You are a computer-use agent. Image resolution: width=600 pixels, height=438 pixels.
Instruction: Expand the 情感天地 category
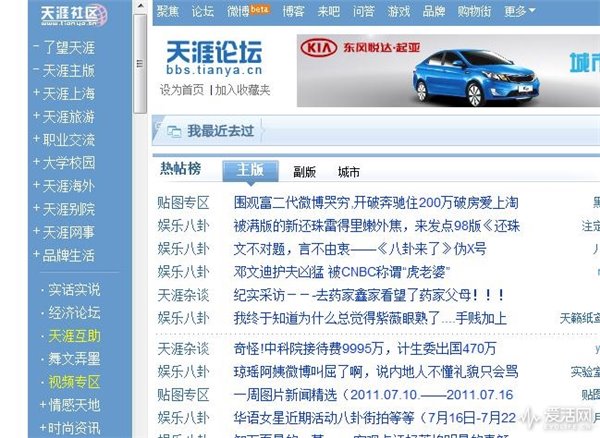tap(43, 404)
